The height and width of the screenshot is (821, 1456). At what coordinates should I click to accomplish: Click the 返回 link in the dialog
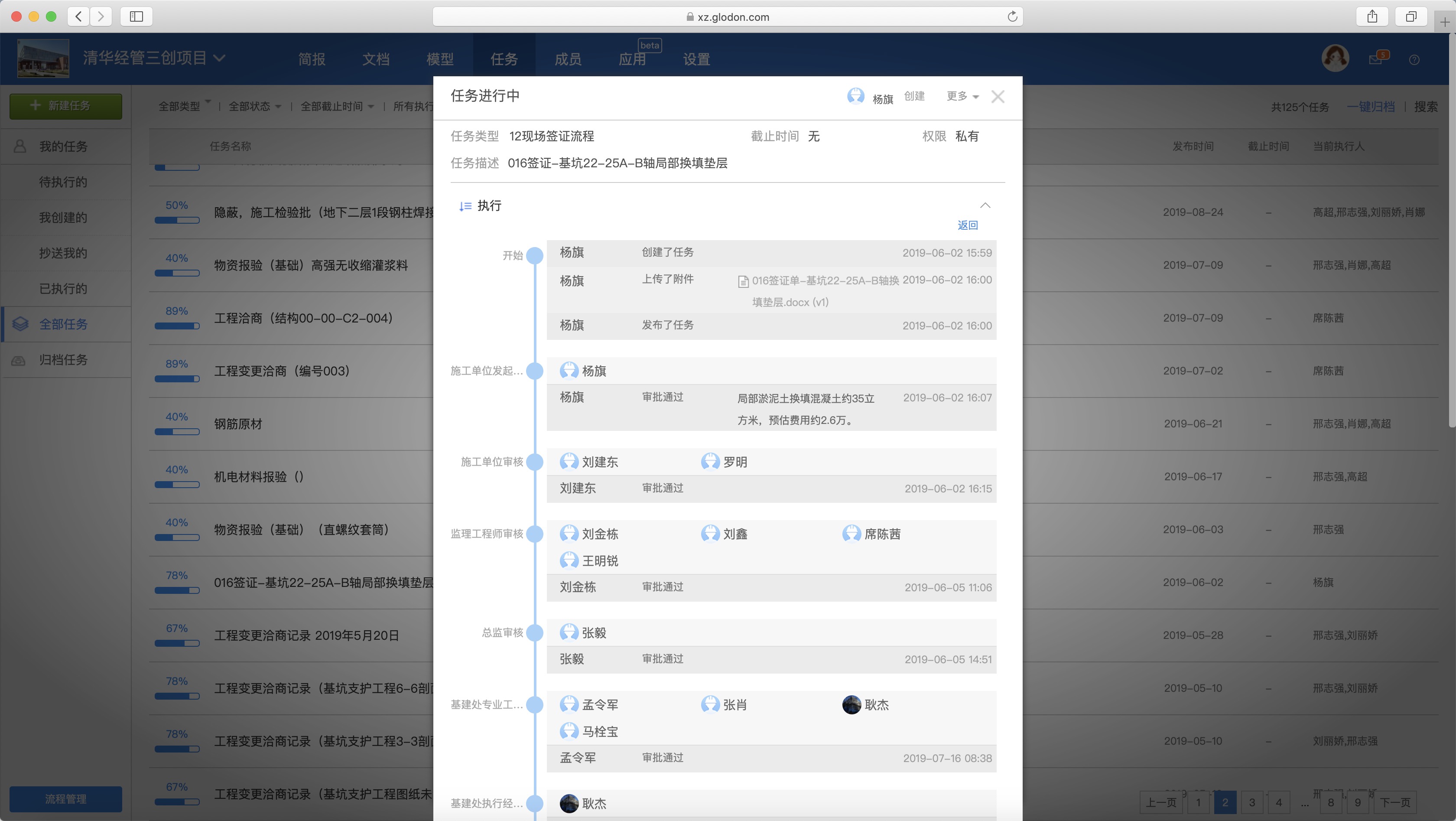pos(968,225)
